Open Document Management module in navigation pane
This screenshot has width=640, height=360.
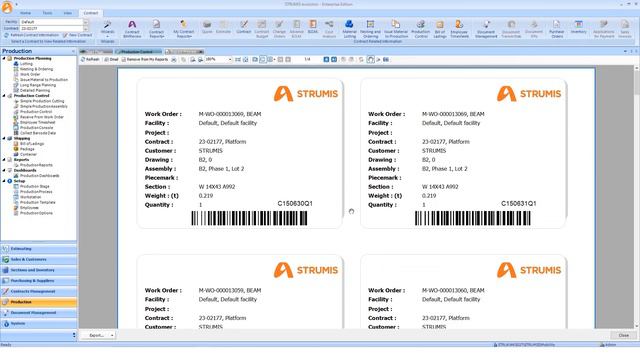(38, 313)
